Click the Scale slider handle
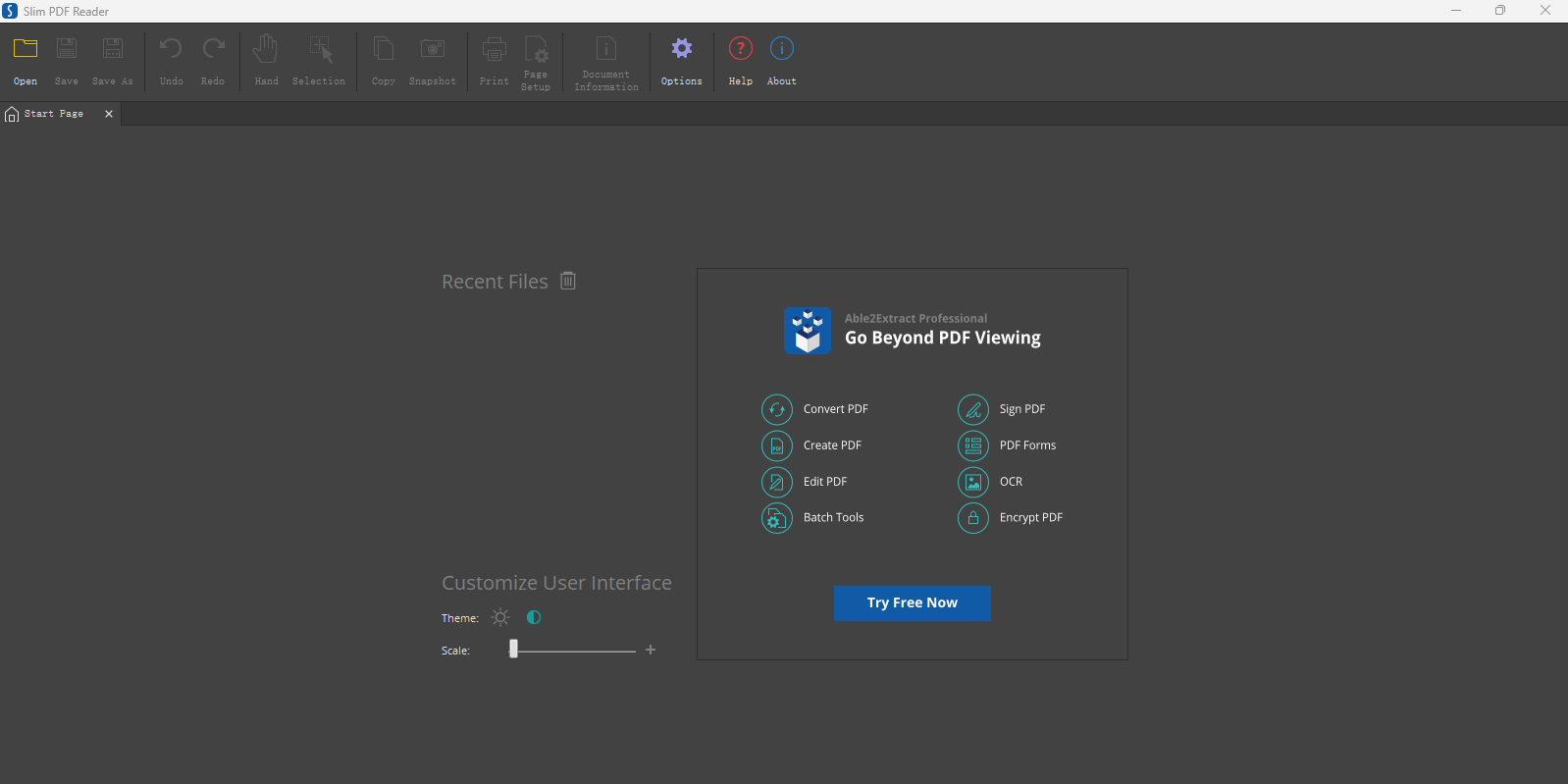 tap(513, 650)
